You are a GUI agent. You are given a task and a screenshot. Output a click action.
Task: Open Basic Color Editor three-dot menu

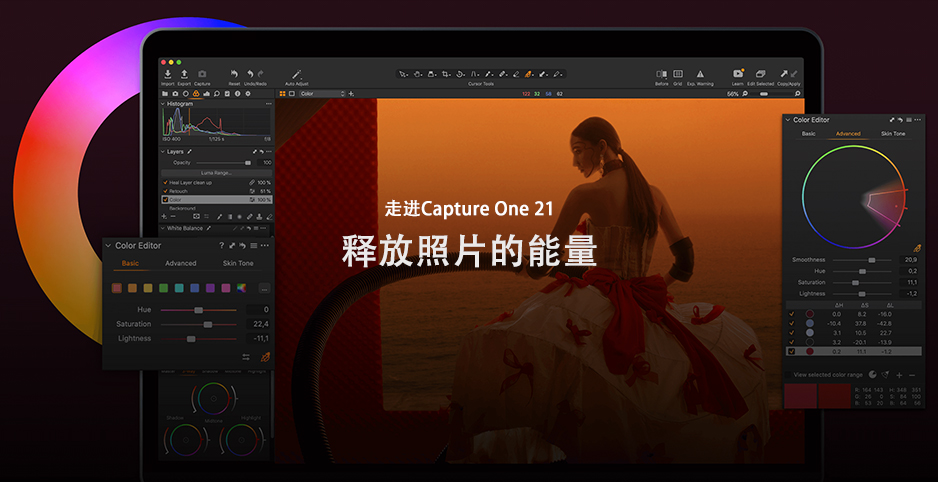265,246
